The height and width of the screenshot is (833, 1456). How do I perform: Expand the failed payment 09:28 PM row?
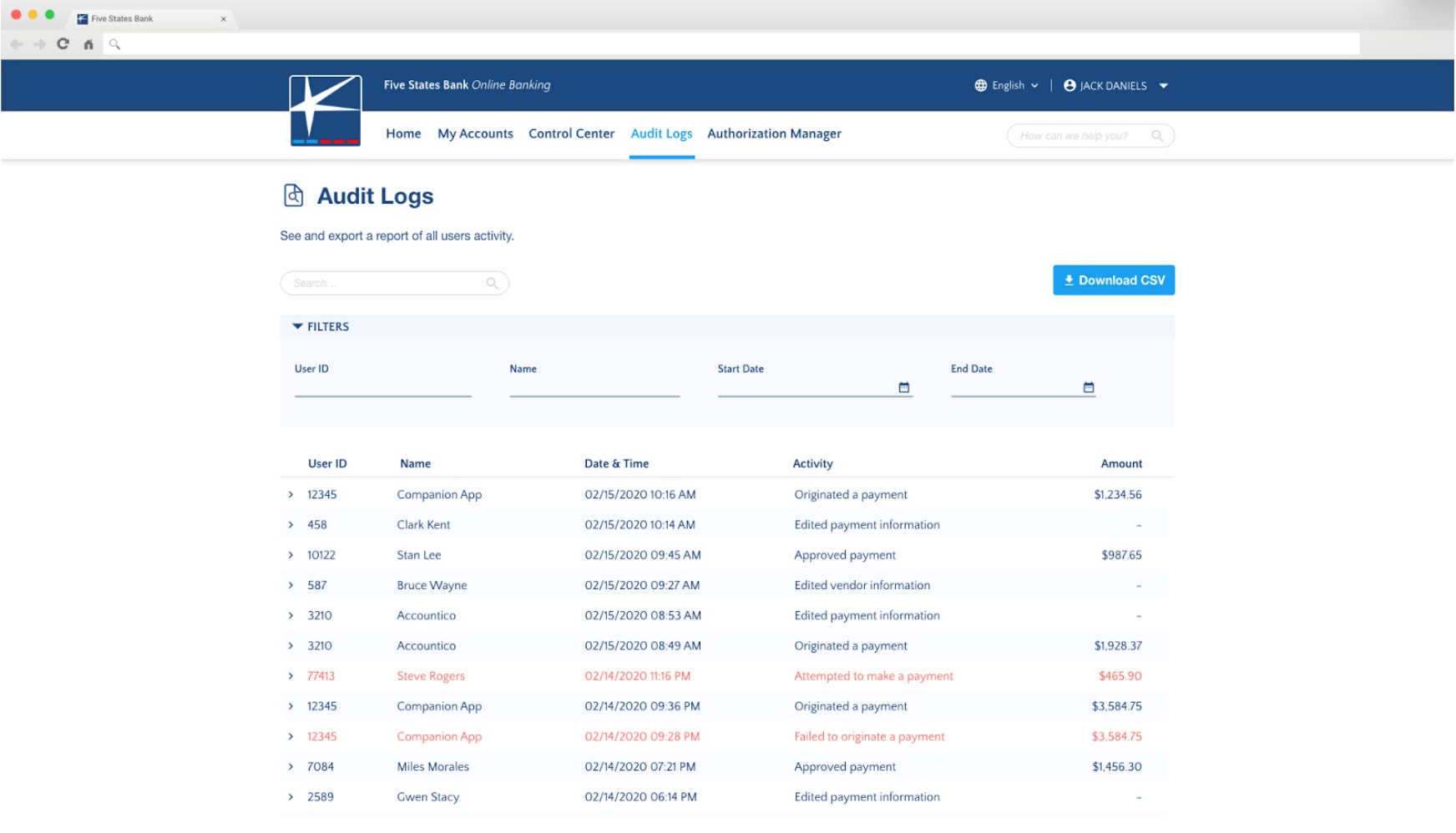pos(291,737)
